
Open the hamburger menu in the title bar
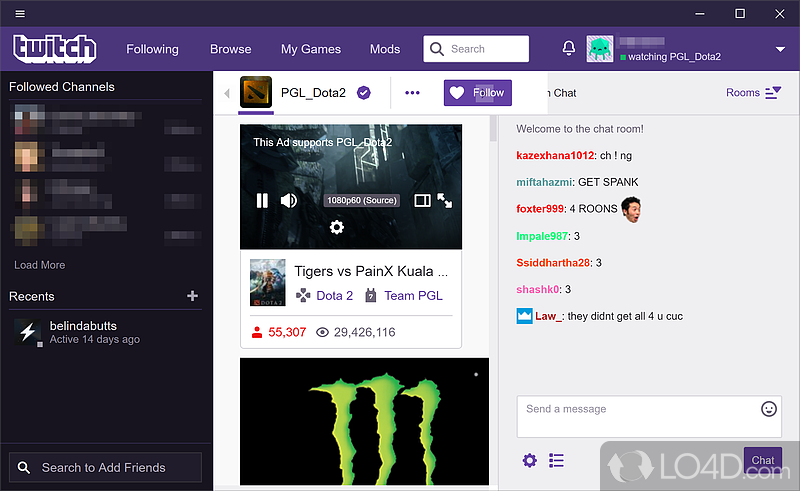[20, 14]
